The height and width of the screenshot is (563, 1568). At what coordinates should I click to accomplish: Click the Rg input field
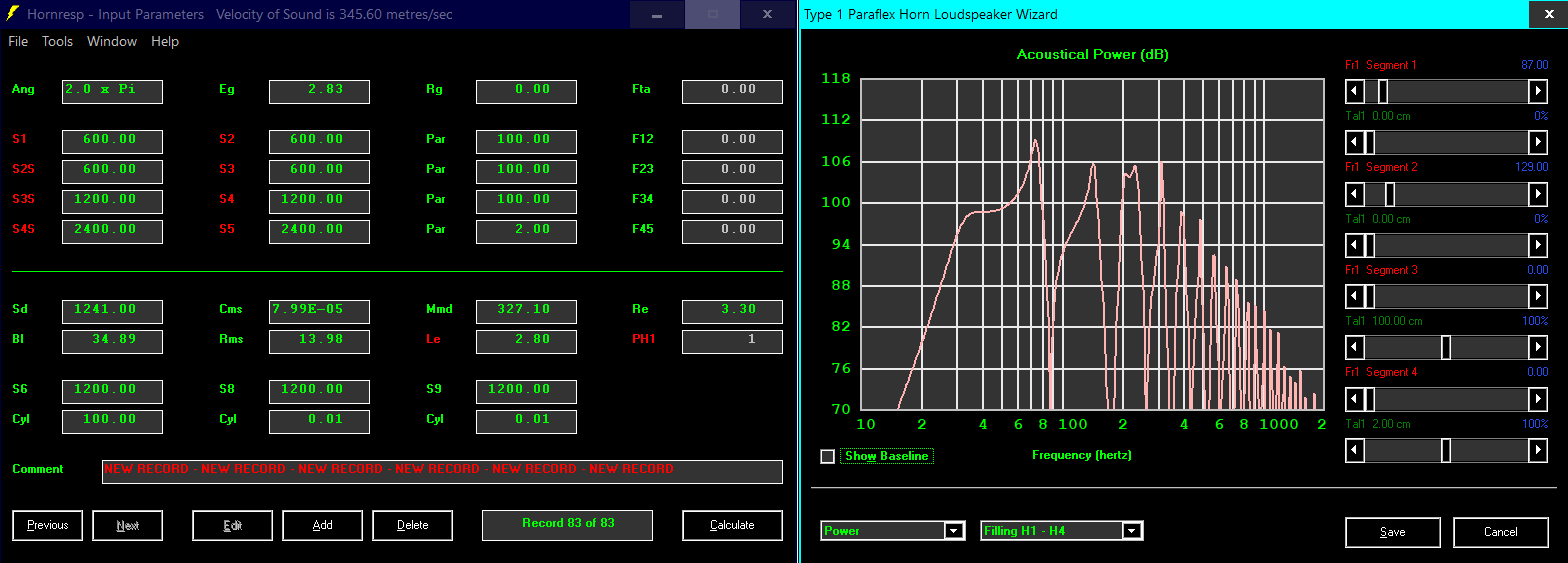coord(526,92)
